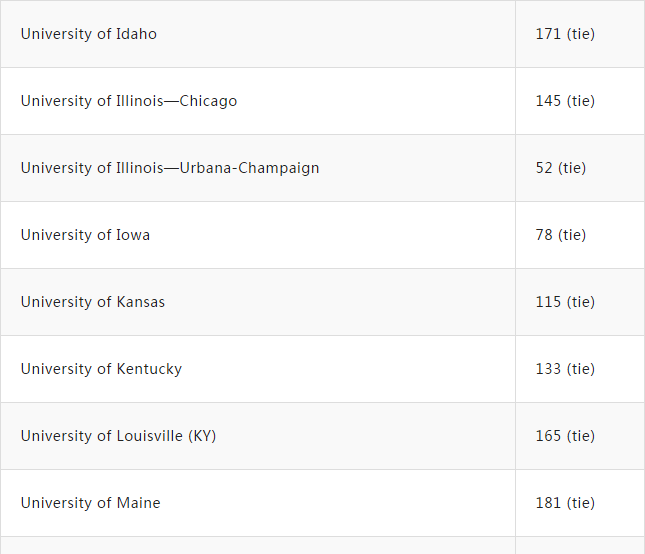The width and height of the screenshot is (645, 554).
Task: Click the partial name cell below Maine
Action: click(258, 546)
